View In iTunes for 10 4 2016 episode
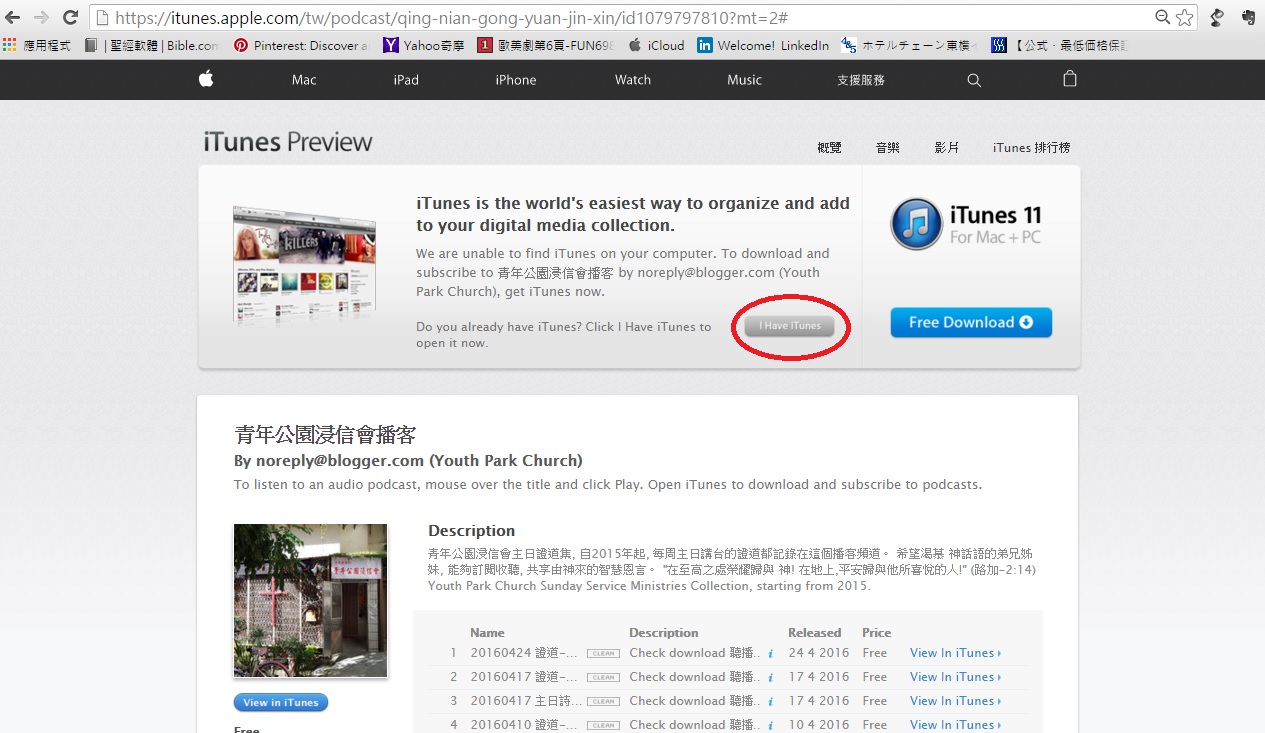The height and width of the screenshot is (733, 1265). pos(955,725)
